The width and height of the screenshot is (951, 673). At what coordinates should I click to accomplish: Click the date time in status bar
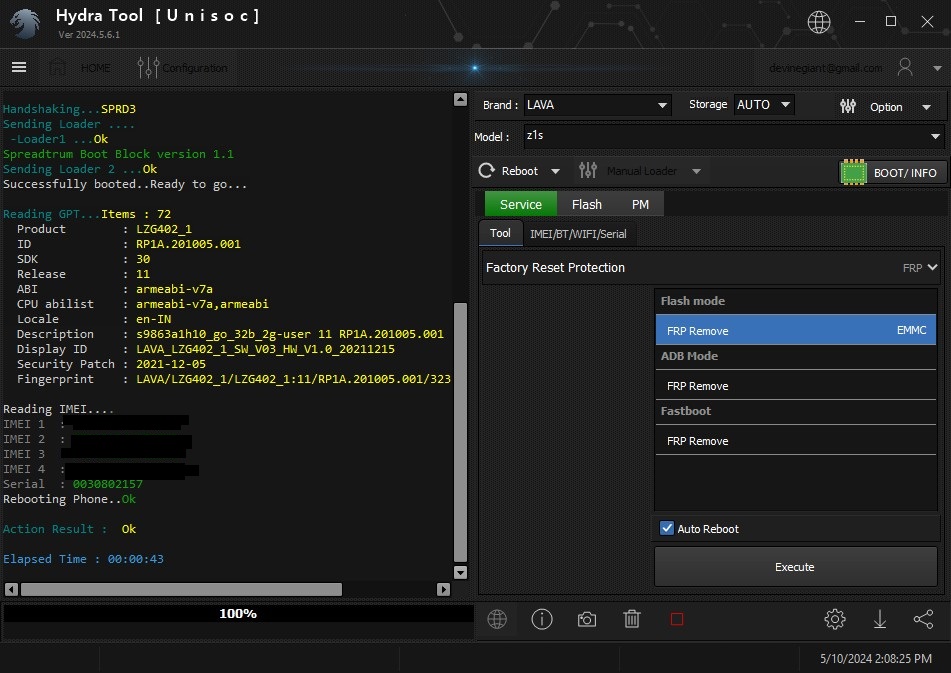[876, 658]
